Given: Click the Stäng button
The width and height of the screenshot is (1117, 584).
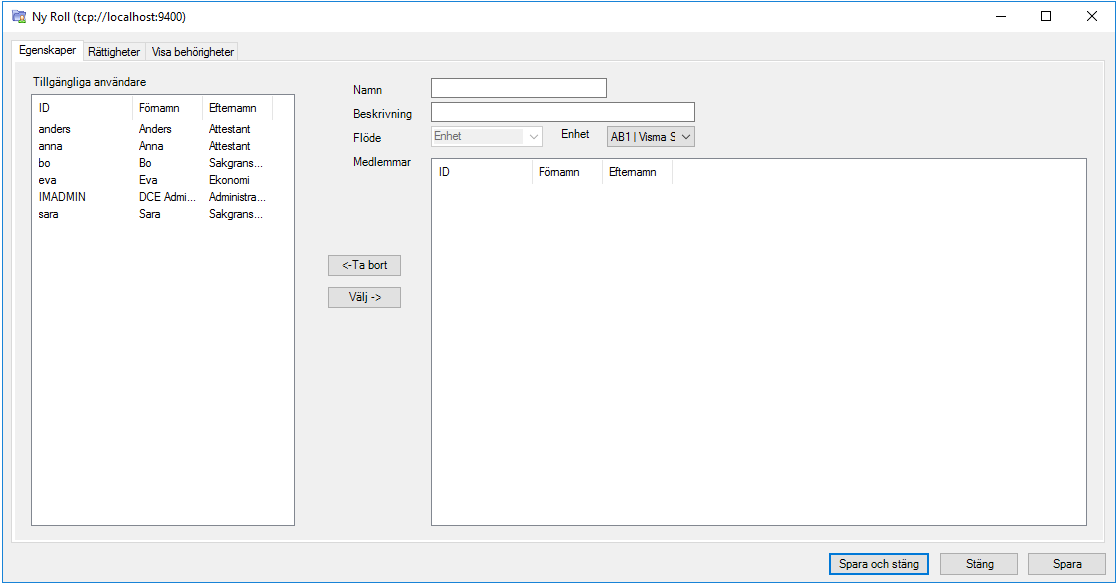Looking at the screenshot, I should [x=978, y=563].
